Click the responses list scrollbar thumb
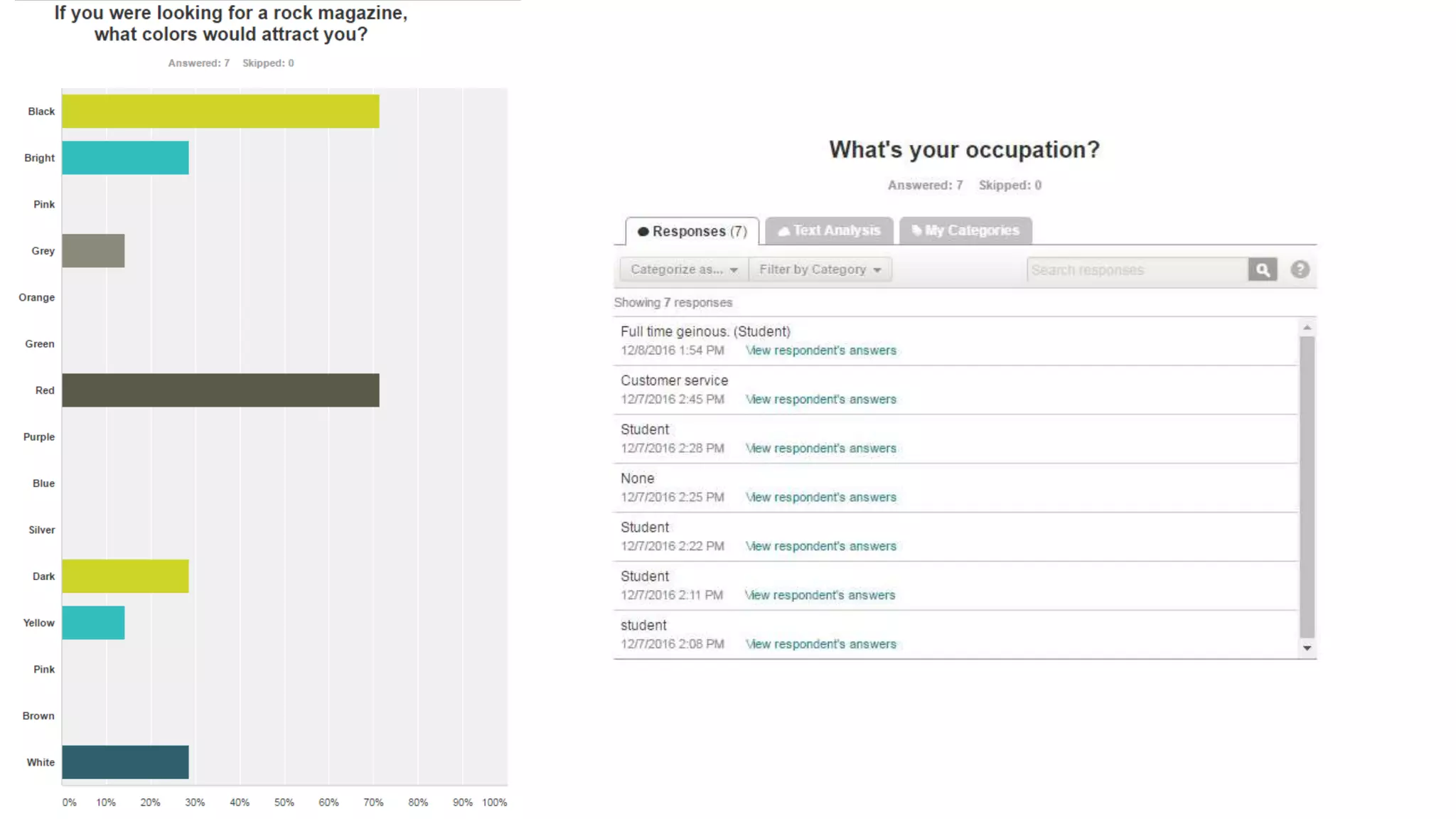The image size is (1456, 819). pyautogui.click(x=1307, y=487)
